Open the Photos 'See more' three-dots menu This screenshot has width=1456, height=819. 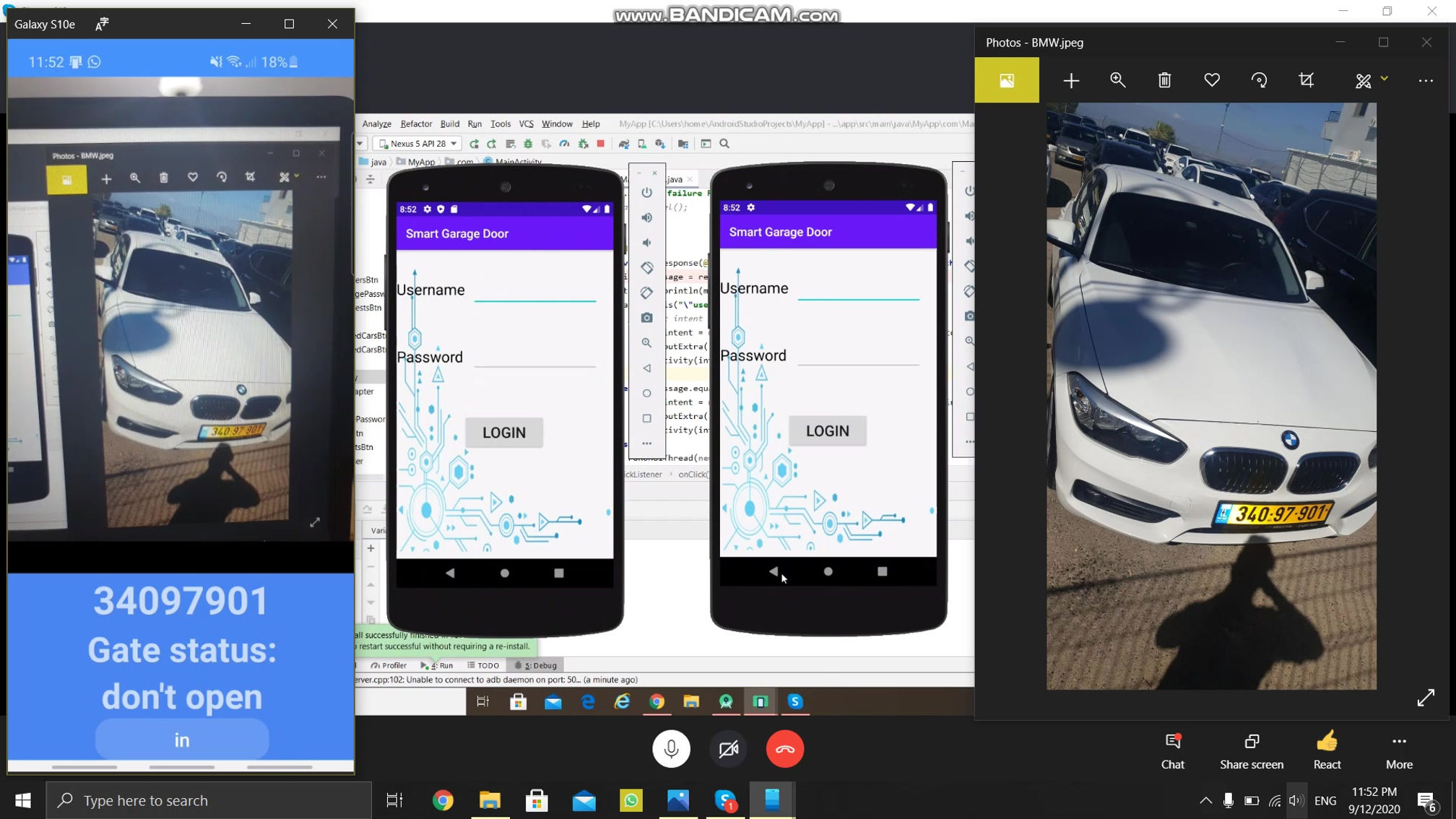point(1426,81)
